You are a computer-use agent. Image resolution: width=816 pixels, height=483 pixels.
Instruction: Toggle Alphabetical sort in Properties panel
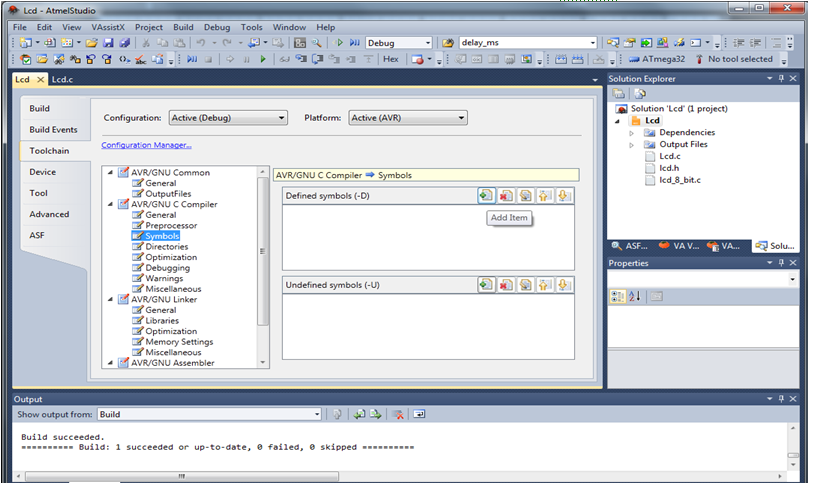(x=635, y=297)
